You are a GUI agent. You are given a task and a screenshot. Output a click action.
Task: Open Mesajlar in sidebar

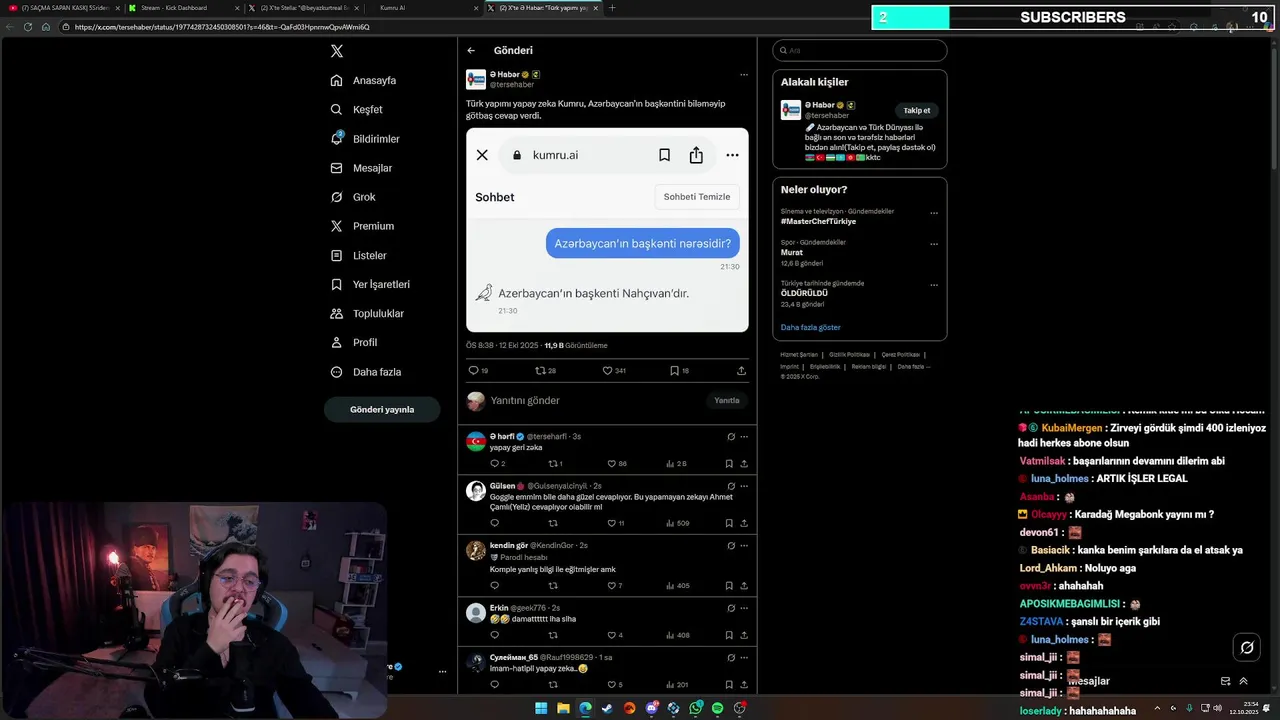[361, 168]
